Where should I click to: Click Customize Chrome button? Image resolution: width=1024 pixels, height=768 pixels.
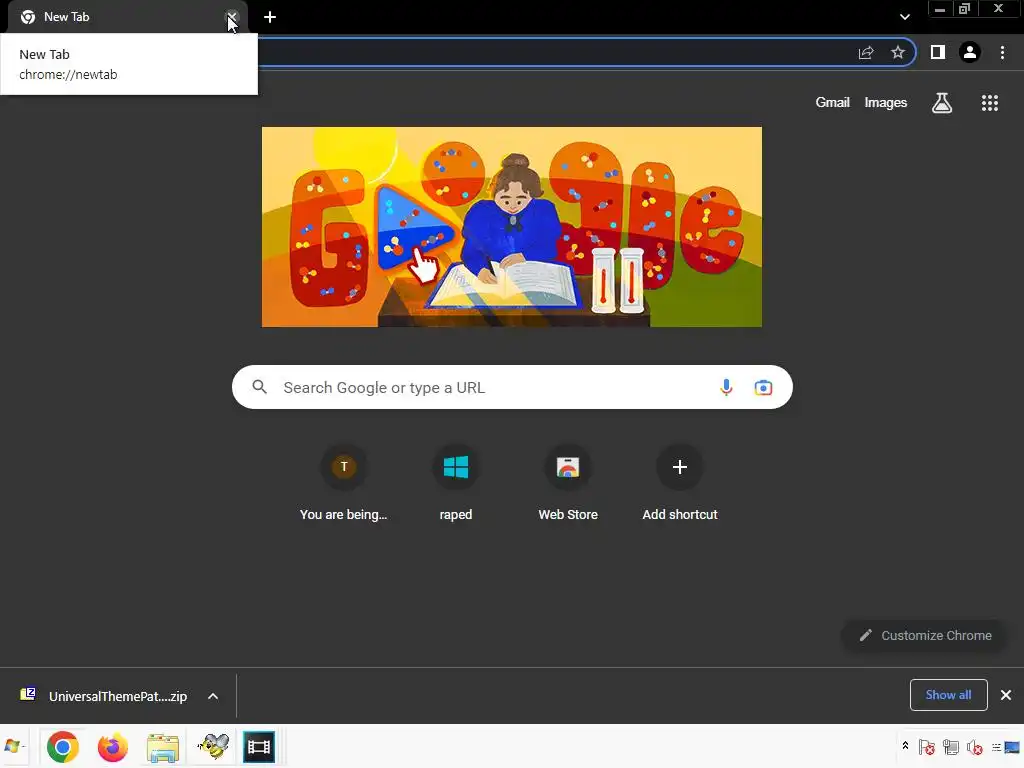coord(925,635)
